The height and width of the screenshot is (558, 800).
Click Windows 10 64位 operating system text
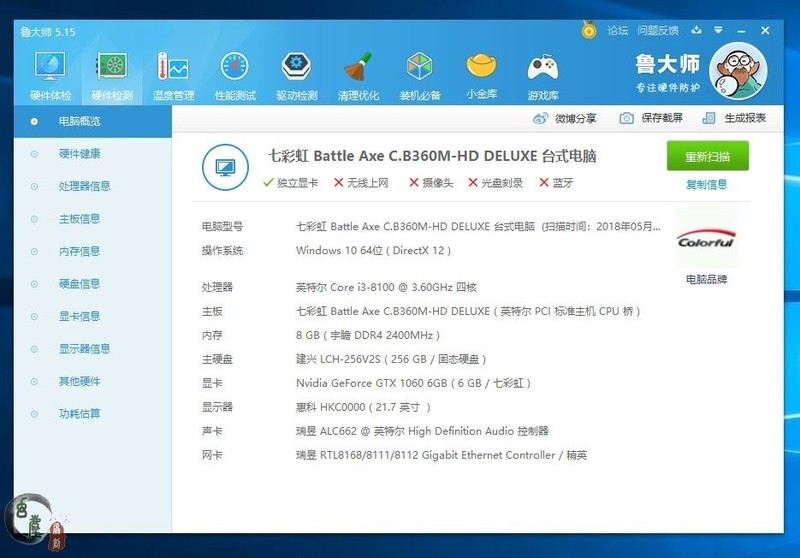point(373,250)
